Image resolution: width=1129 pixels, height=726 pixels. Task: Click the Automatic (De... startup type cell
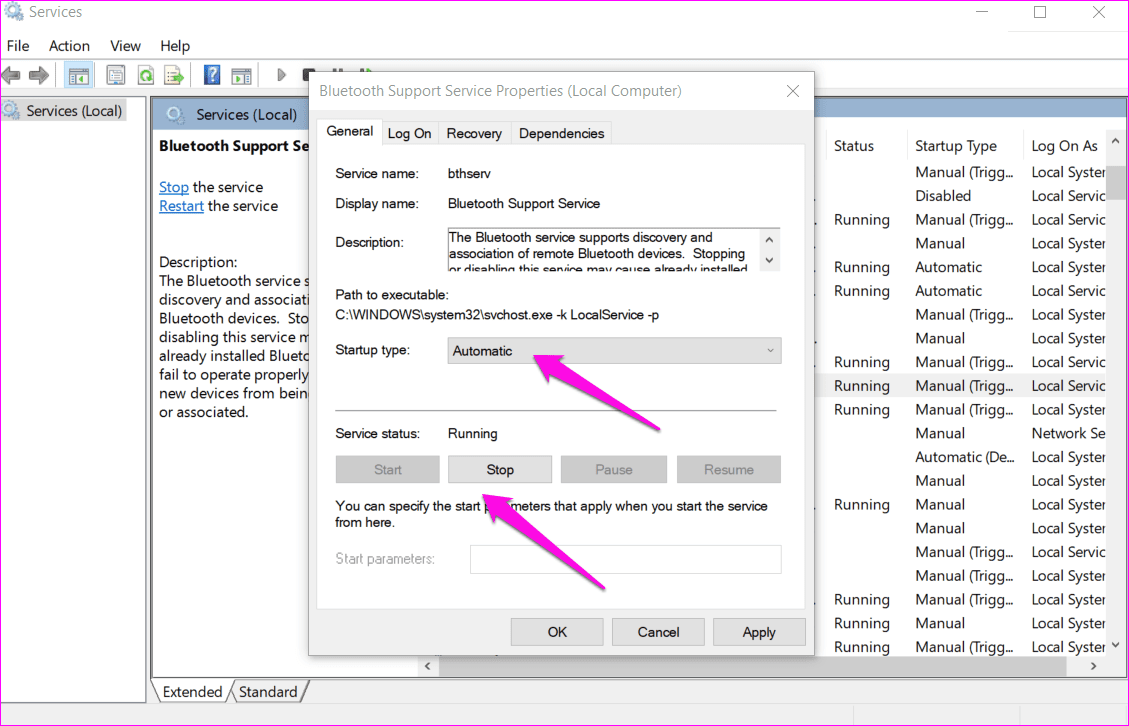coord(965,457)
